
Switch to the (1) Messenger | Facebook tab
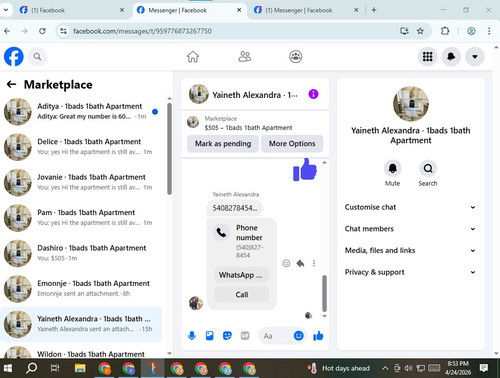coord(305,10)
